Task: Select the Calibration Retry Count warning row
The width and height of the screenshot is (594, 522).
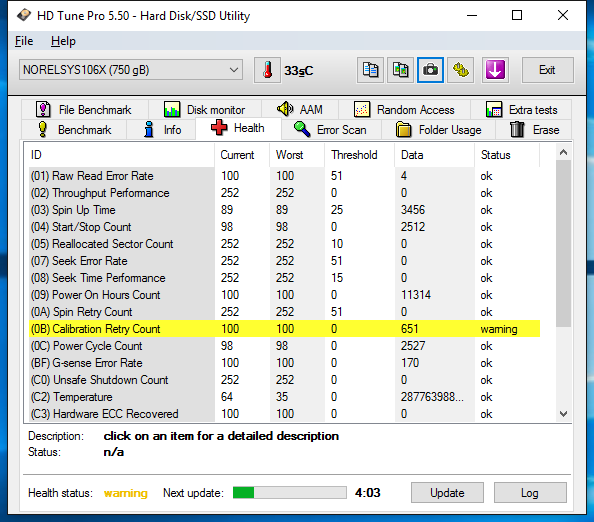Action: tap(284, 329)
